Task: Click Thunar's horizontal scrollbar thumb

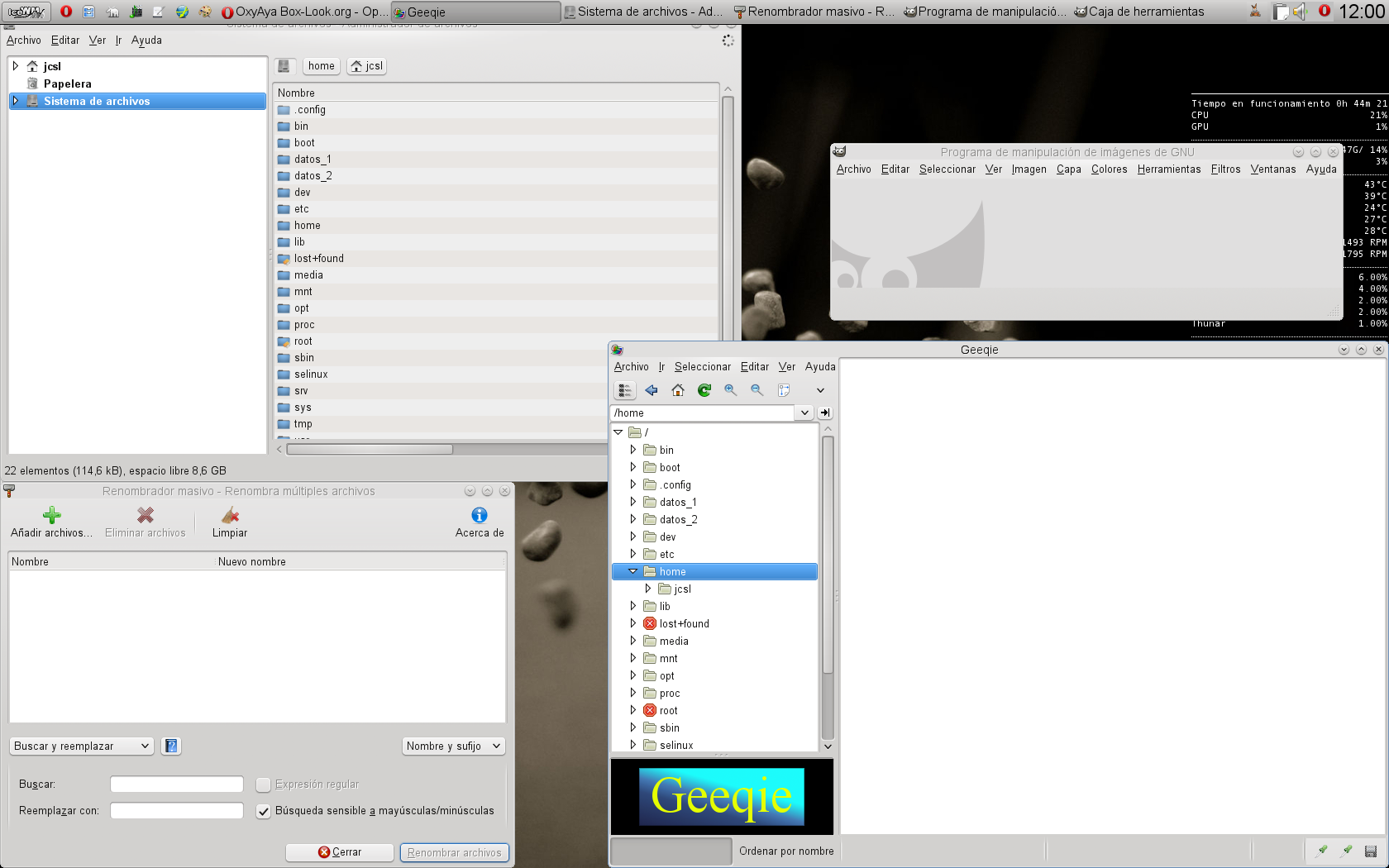Action: [370, 449]
